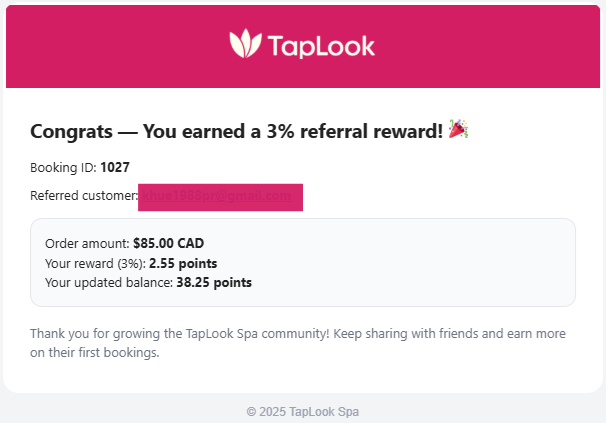Click the empty pink banner area beside the logo
This screenshot has width=606, height=423.
point(500,45)
